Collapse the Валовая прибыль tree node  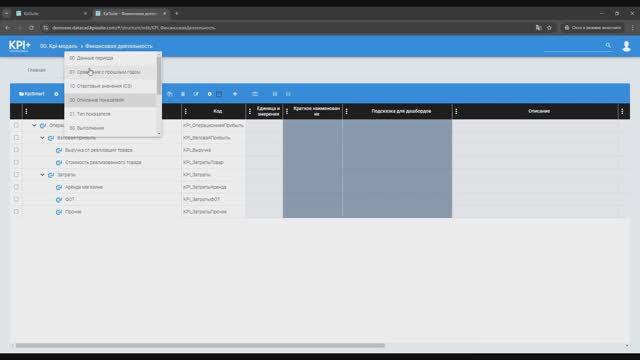pyautogui.click(x=42, y=138)
